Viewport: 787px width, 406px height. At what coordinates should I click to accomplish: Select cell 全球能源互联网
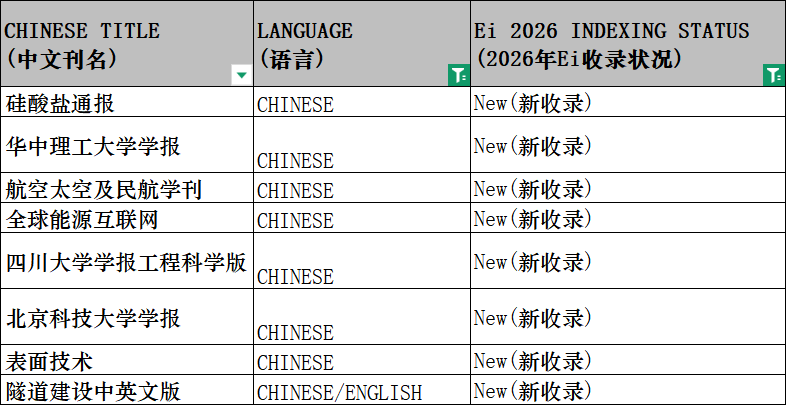[x=127, y=218]
